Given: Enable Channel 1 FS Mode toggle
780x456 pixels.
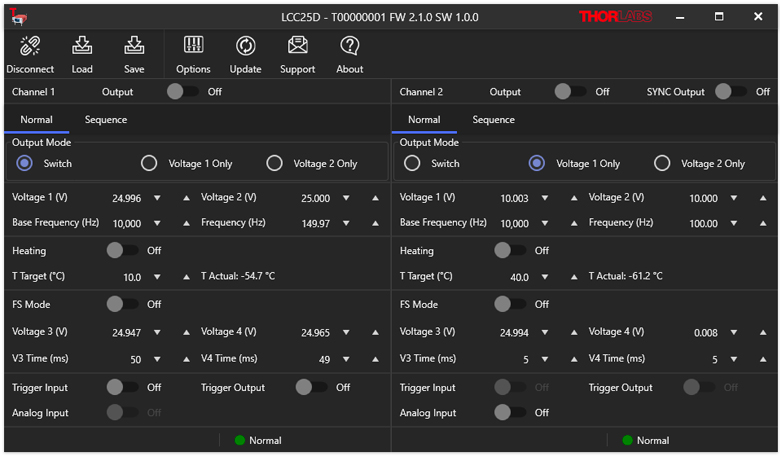Looking at the screenshot, I should tap(122, 304).
